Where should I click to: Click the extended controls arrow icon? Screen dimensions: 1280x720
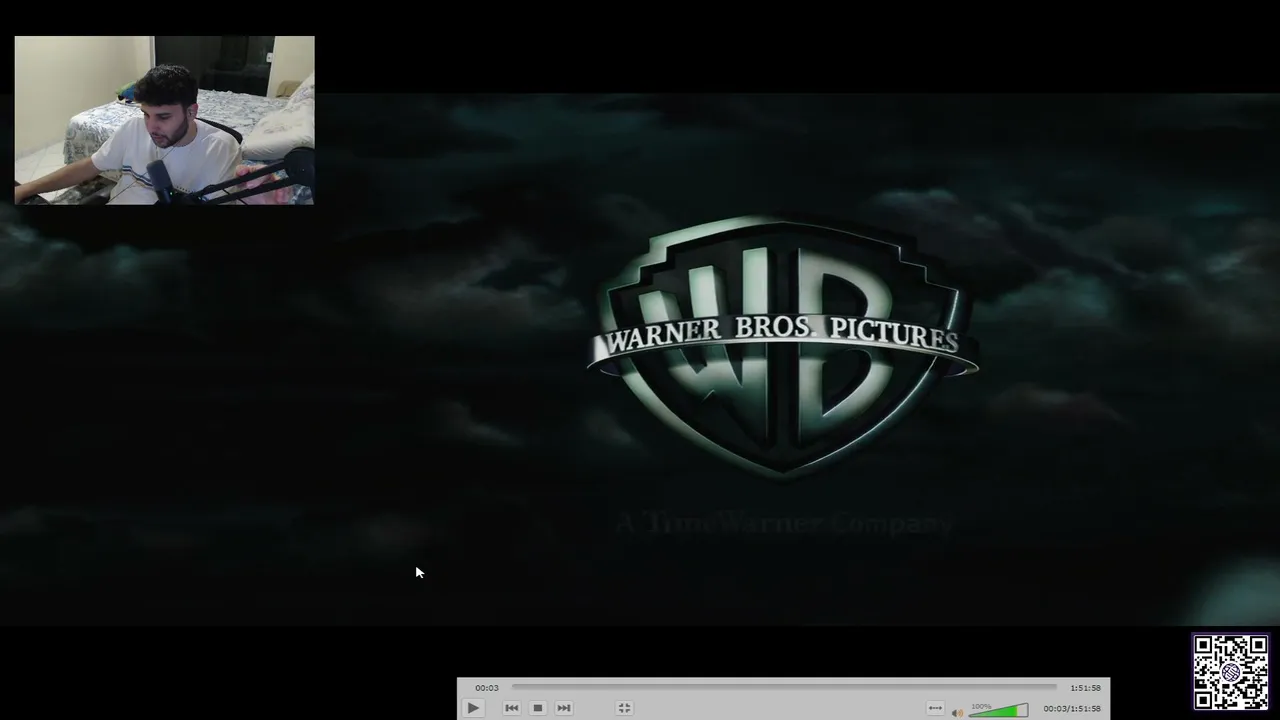(935, 708)
